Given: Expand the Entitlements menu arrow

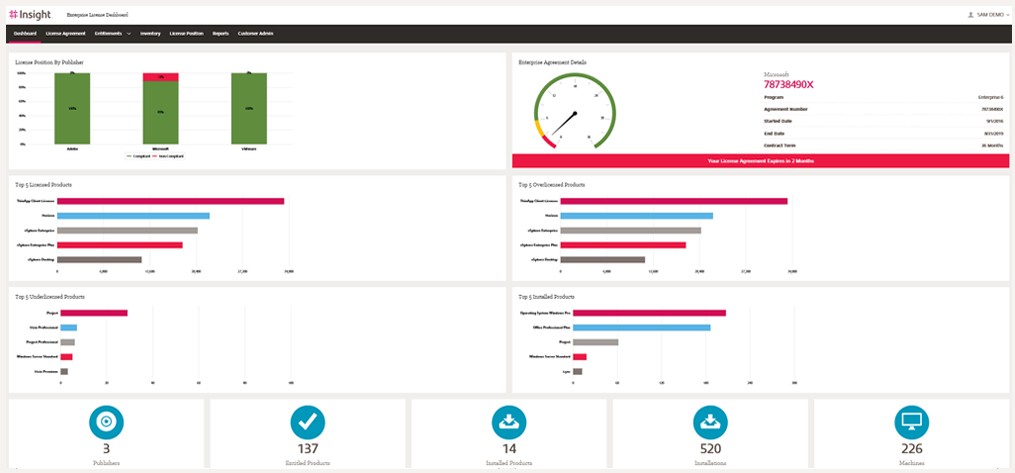Looking at the screenshot, I should [129, 33].
